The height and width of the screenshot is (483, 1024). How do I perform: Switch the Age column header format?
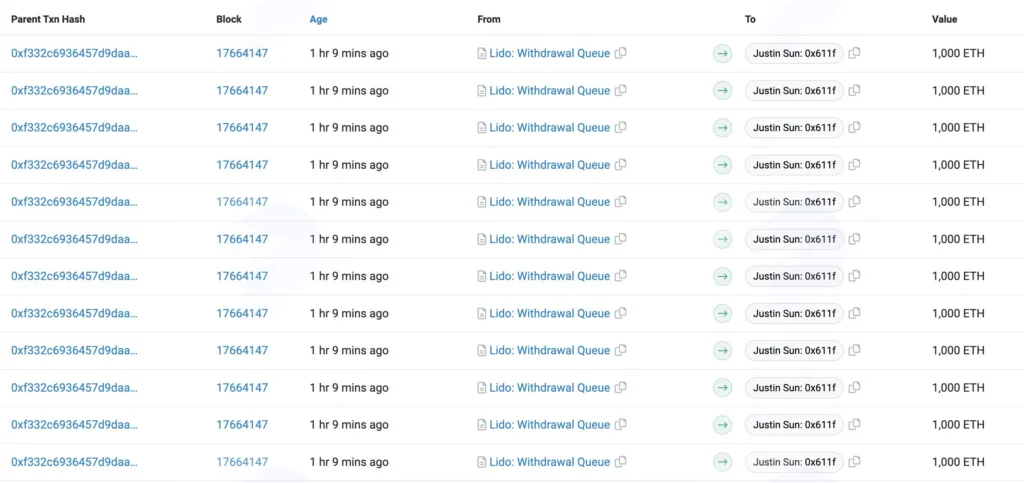319,20
